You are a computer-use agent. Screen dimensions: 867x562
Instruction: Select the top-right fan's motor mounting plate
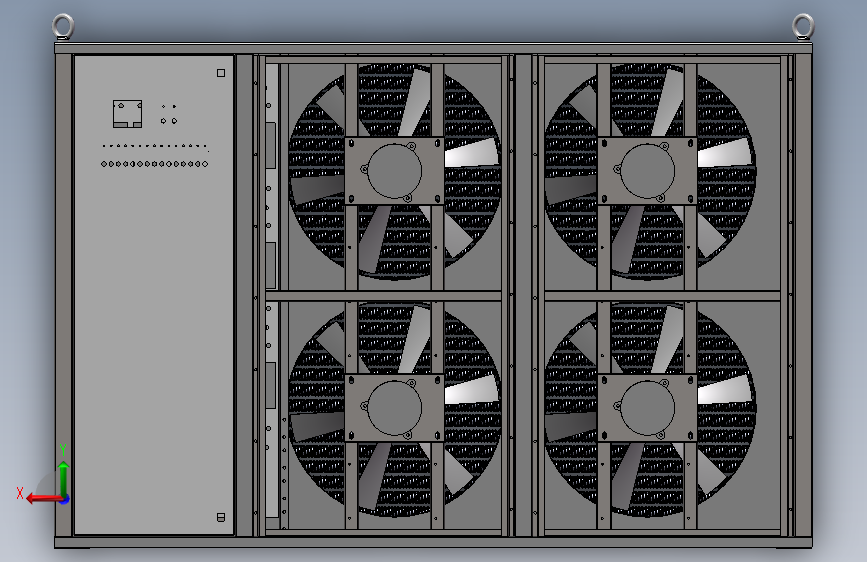click(x=647, y=171)
